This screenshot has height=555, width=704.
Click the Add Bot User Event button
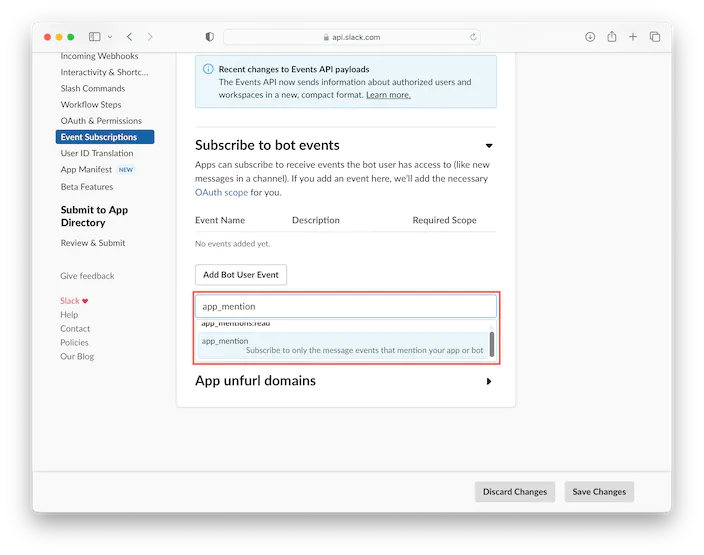click(241, 275)
